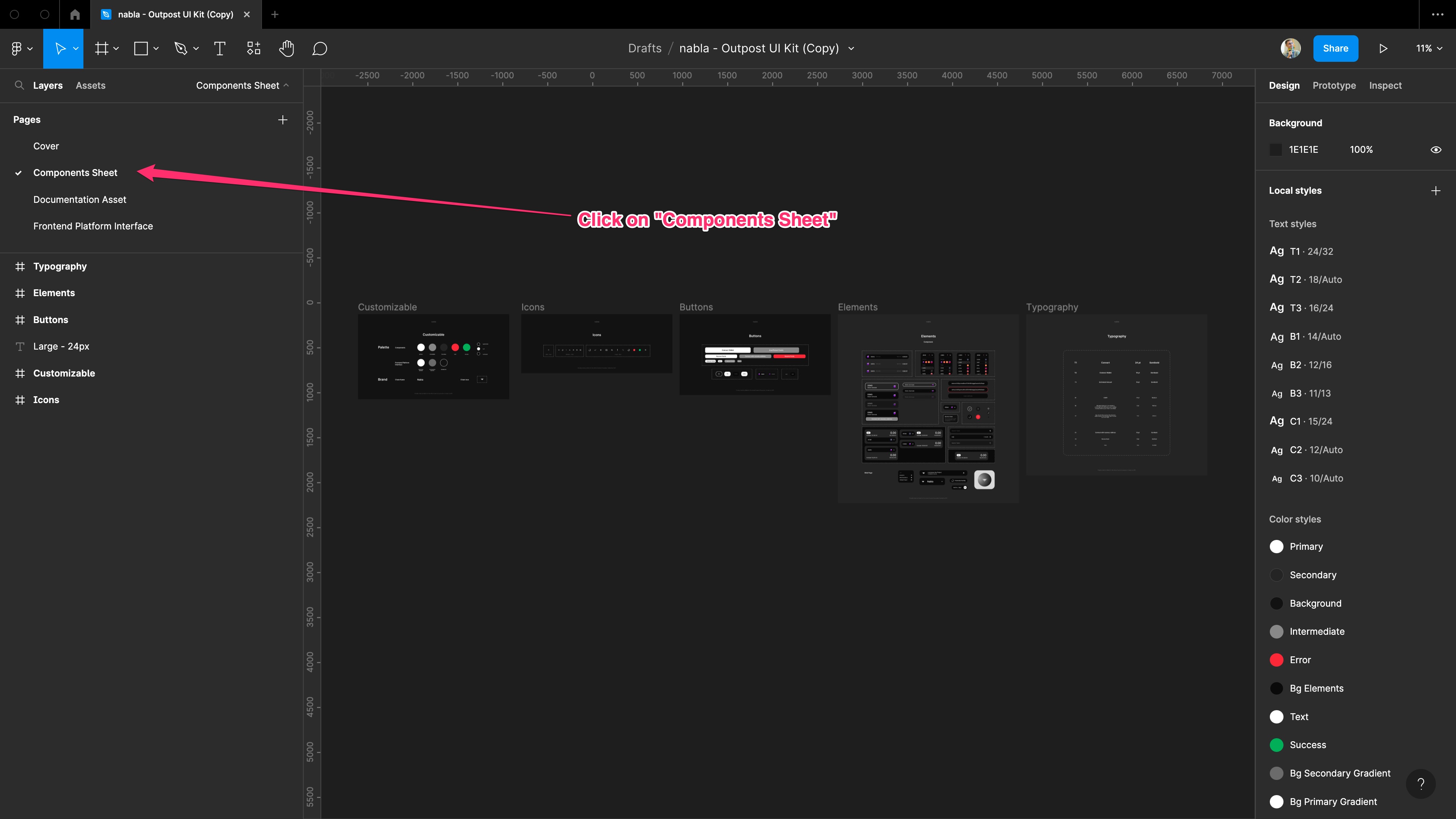
Task: Select the Comment tool
Action: tap(321, 49)
